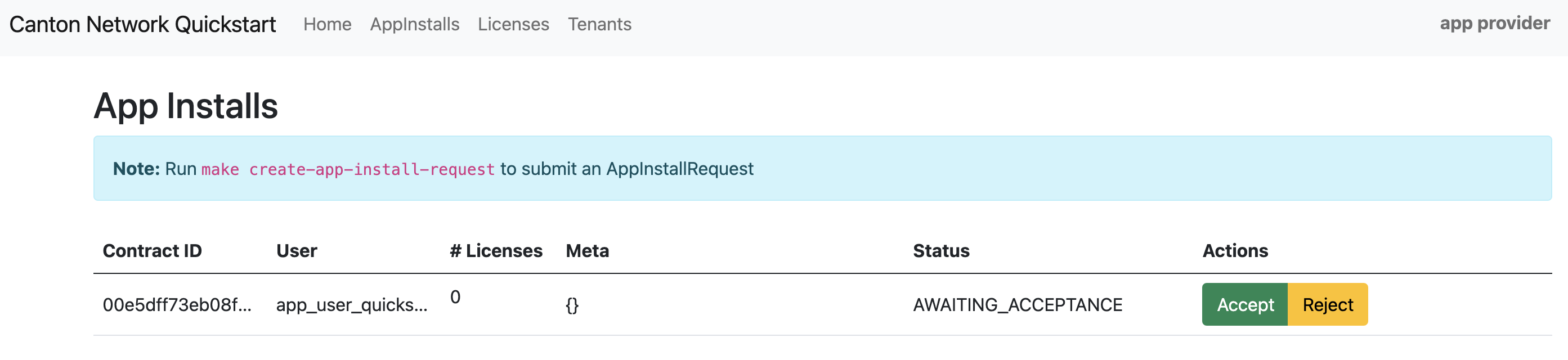Click the Contract ID column header

(x=153, y=250)
